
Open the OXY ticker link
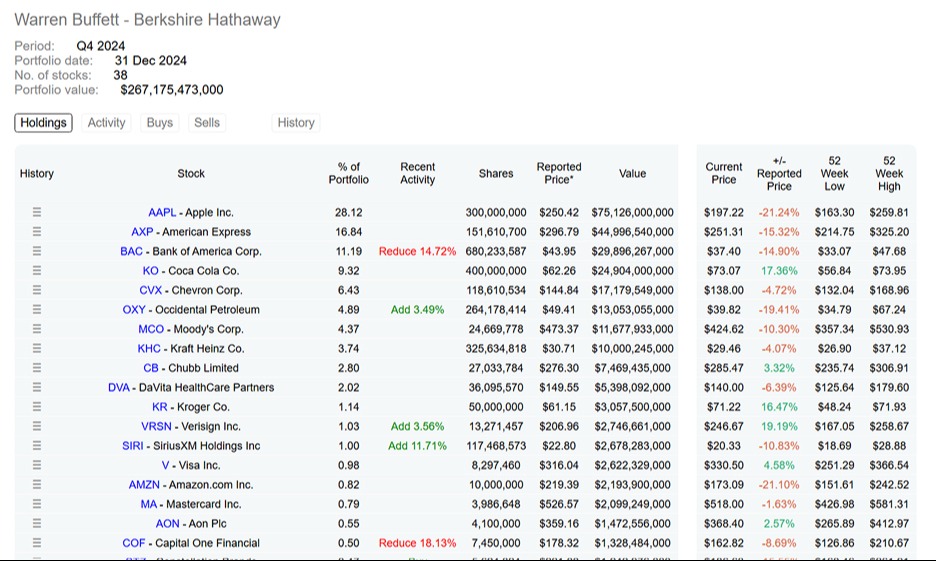pyautogui.click(x=134, y=310)
